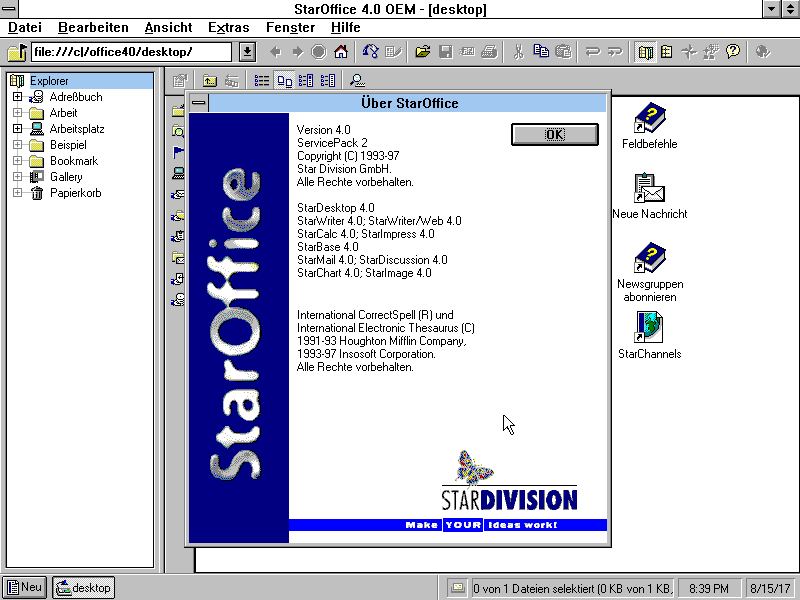800x600 pixels.
Task: Click the Neu button in taskbar
Action: tap(25, 588)
